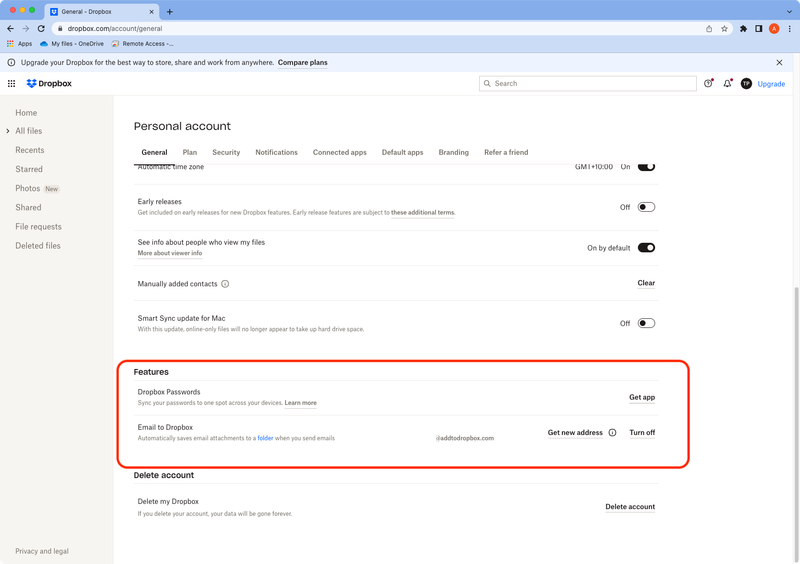Toggle viewer info On by default switch

[646, 248]
